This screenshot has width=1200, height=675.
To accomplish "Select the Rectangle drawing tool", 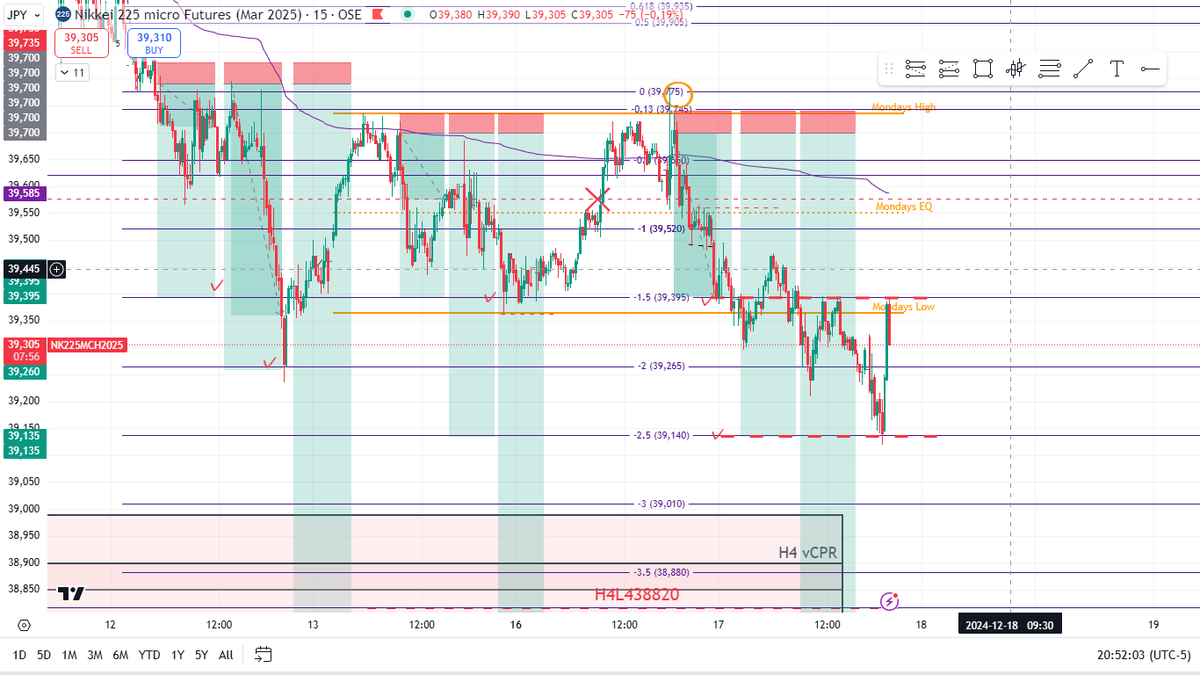I will coord(983,69).
